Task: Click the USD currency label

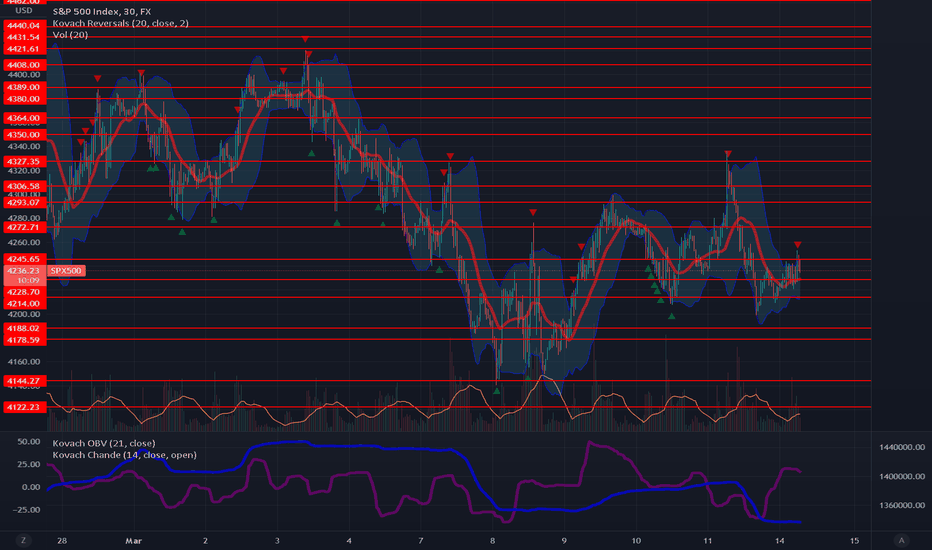Action: click(x=24, y=11)
